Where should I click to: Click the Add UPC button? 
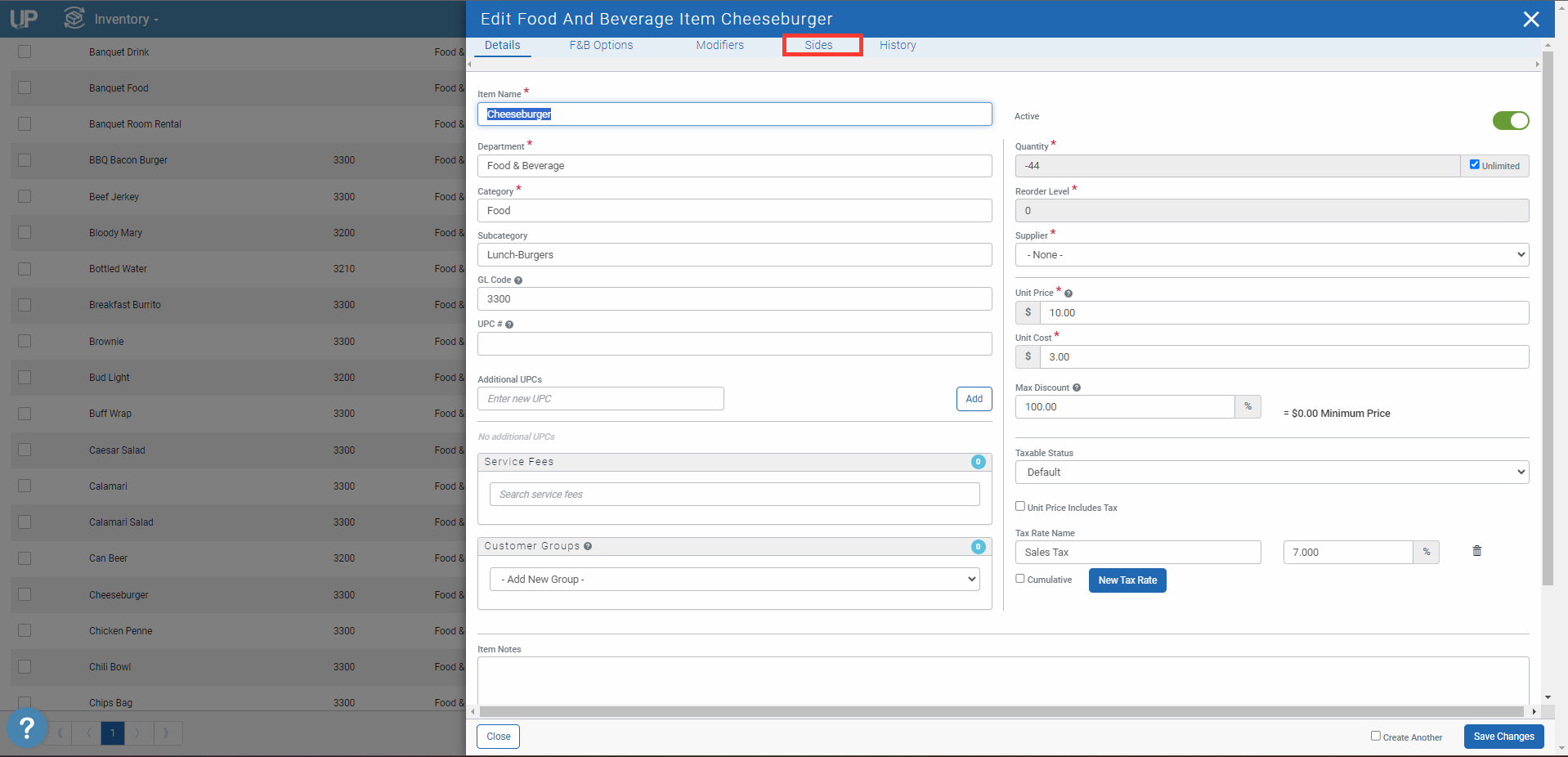pyautogui.click(x=974, y=399)
